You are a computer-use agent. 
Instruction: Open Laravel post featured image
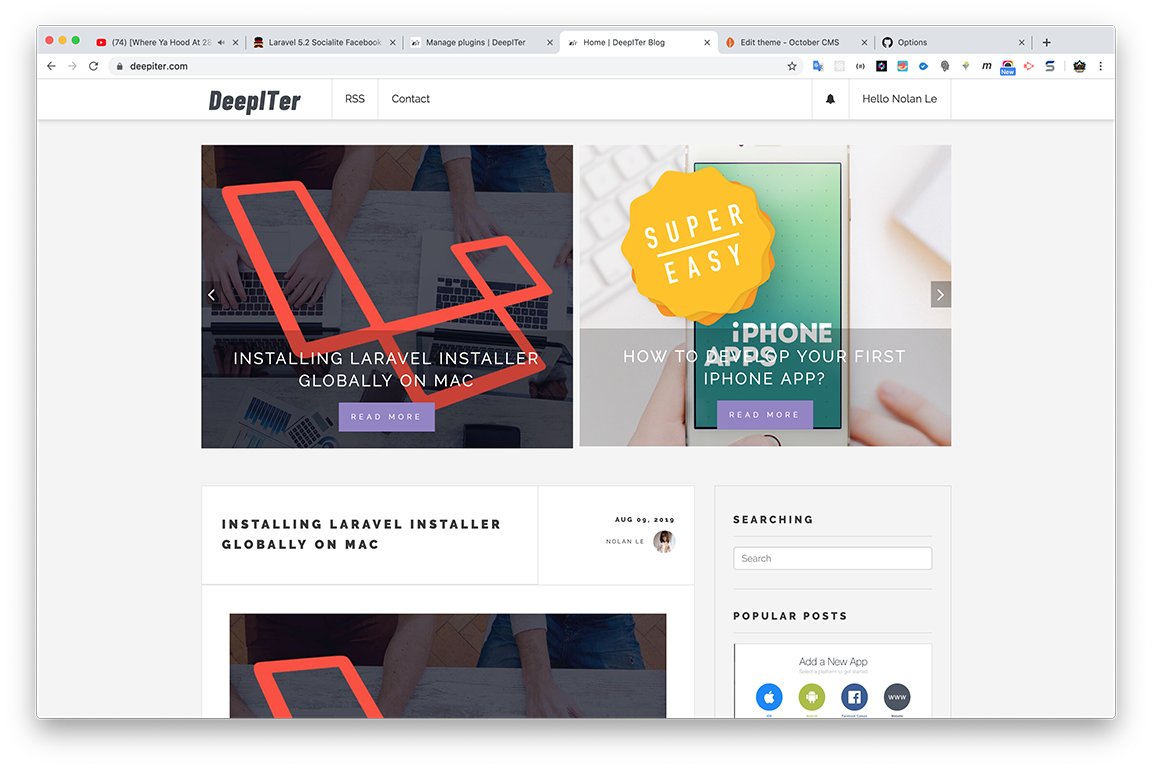tap(448, 666)
